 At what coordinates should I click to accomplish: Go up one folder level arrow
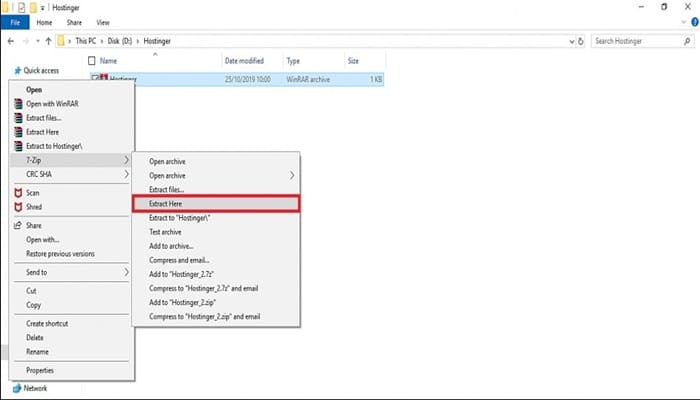[48, 41]
